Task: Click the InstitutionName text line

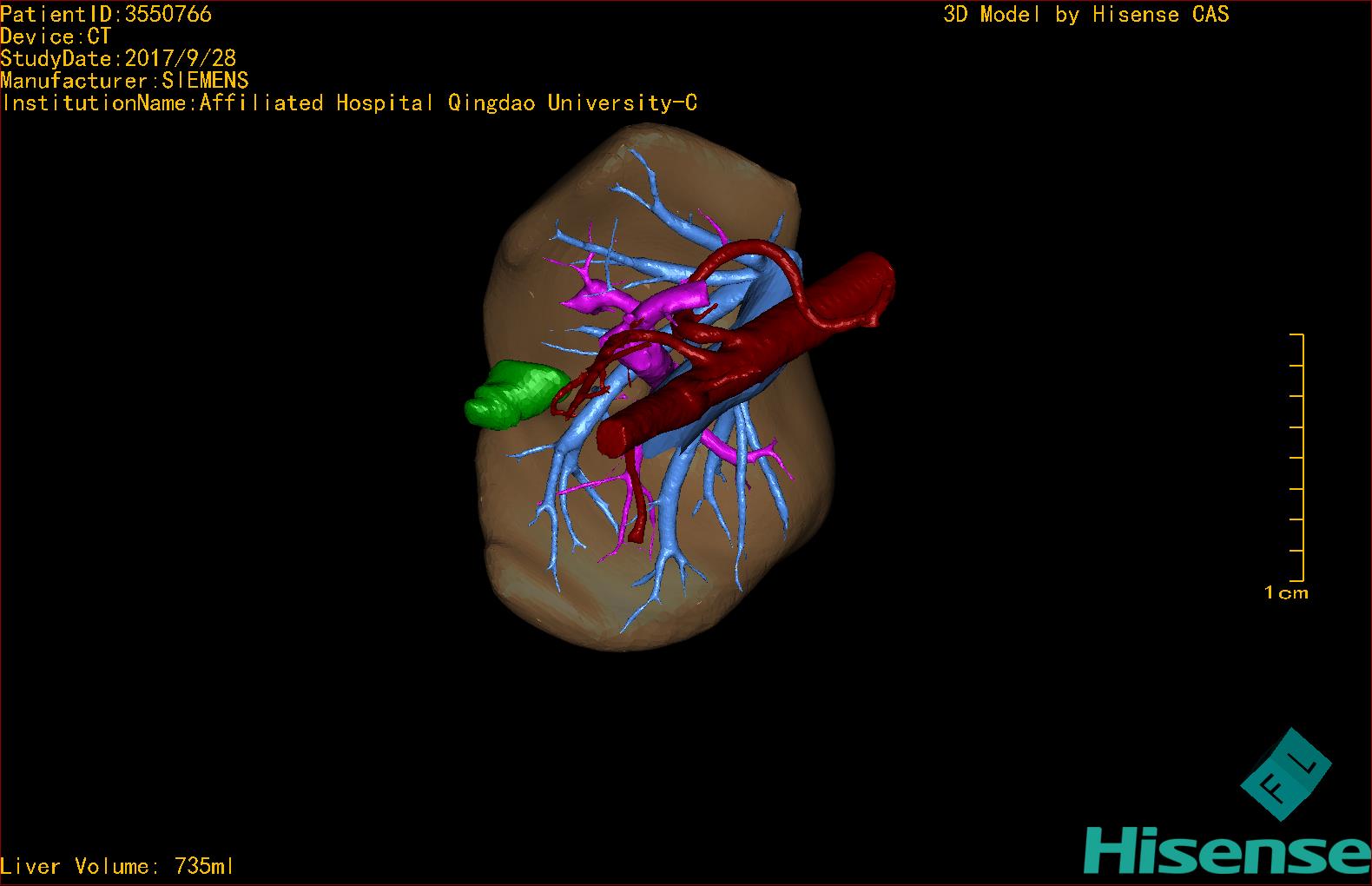Action: click(x=349, y=103)
